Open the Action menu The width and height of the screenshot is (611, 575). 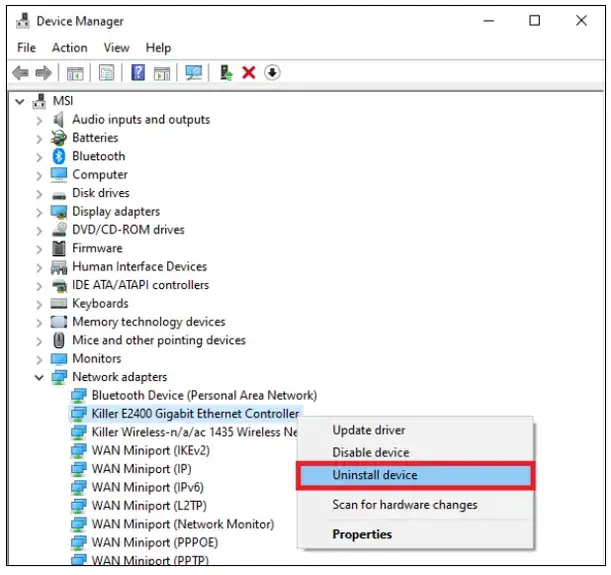(70, 48)
